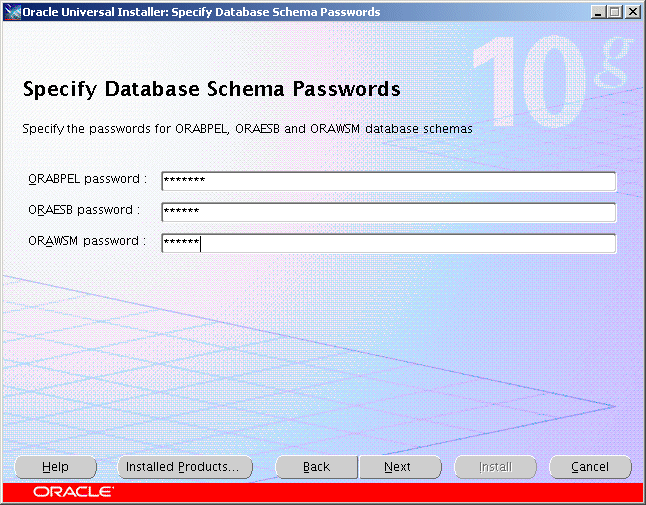Show Installed Products list
646x505 pixels.
[185, 467]
